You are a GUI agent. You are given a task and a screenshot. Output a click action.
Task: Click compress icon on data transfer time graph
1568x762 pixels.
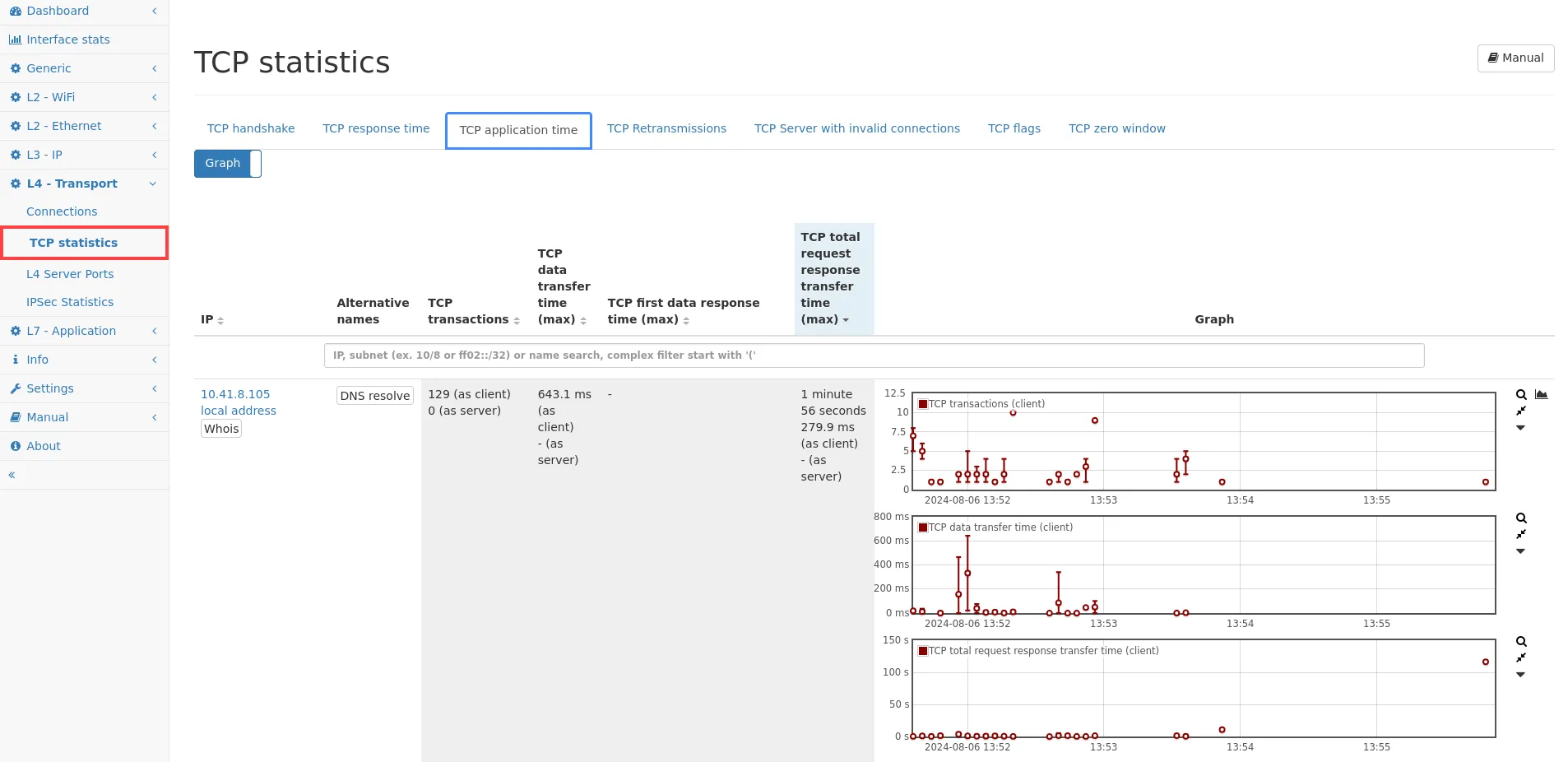pyautogui.click(x=1521, y=534)
